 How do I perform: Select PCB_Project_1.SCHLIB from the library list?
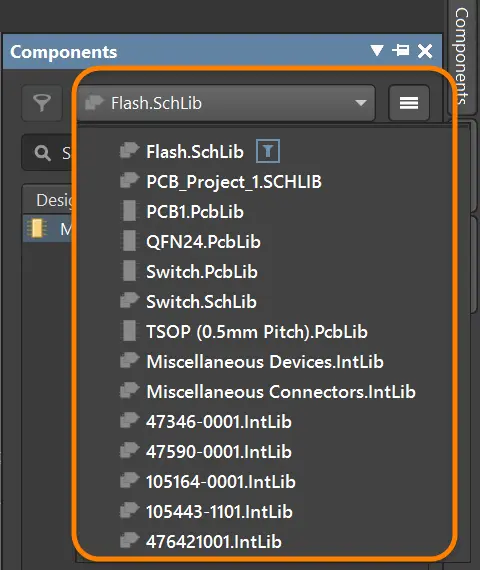coord(234,181)
